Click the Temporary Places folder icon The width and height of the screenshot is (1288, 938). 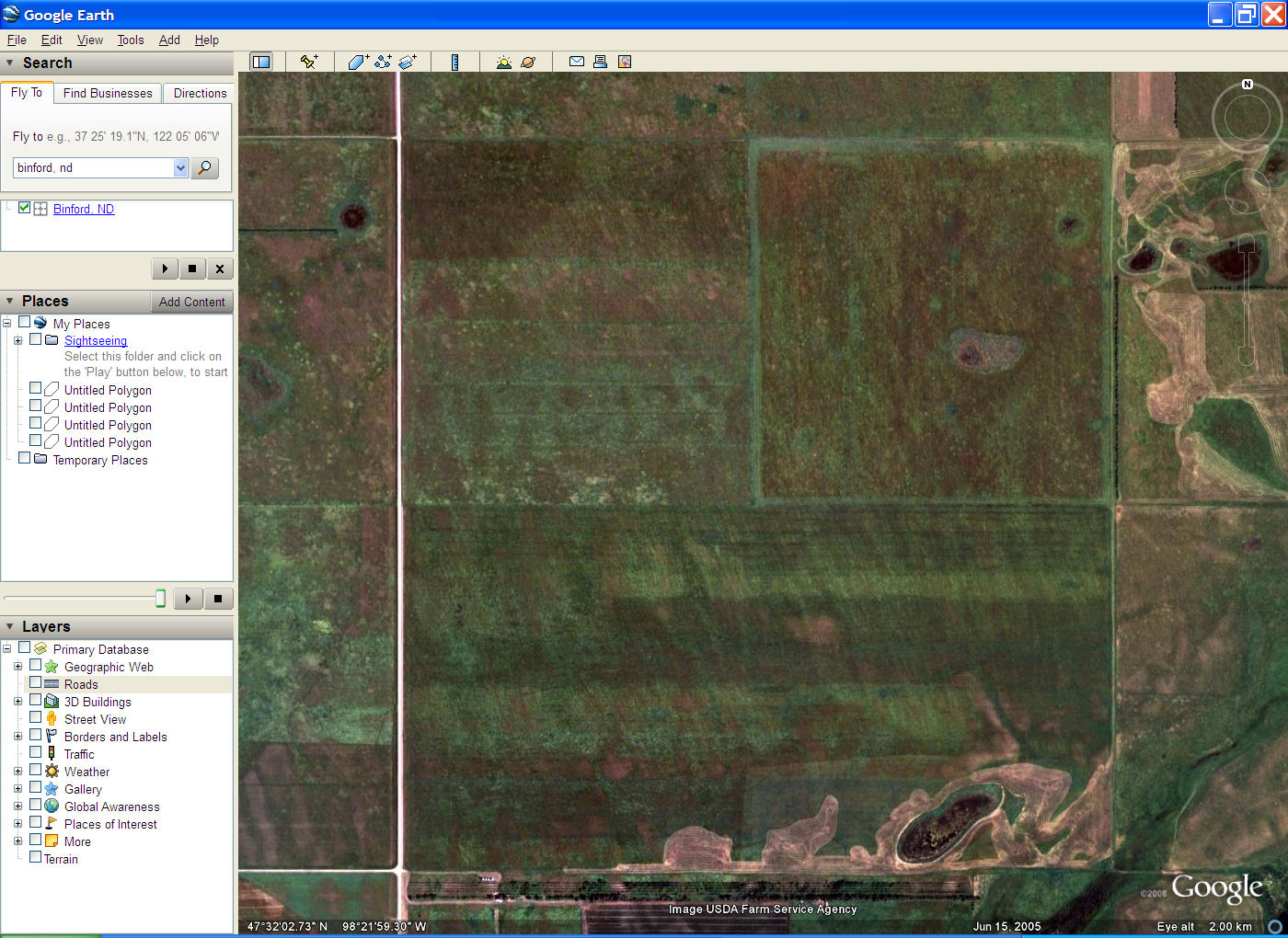click(40, 459)
